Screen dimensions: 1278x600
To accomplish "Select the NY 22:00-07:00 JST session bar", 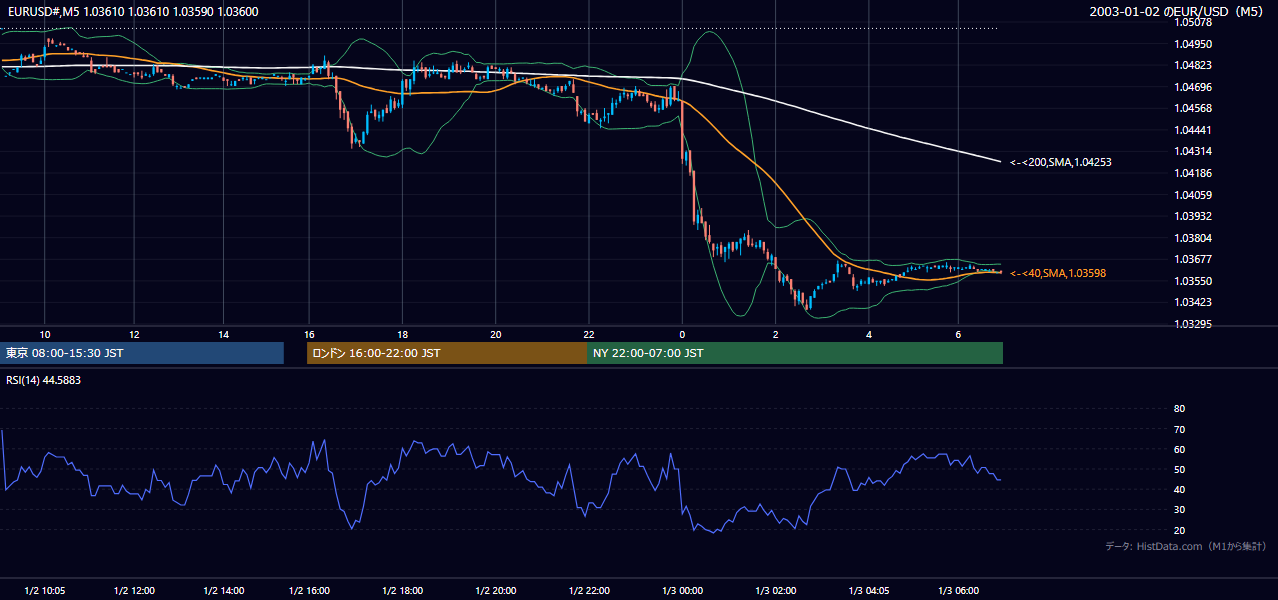I will click(795, 353).
